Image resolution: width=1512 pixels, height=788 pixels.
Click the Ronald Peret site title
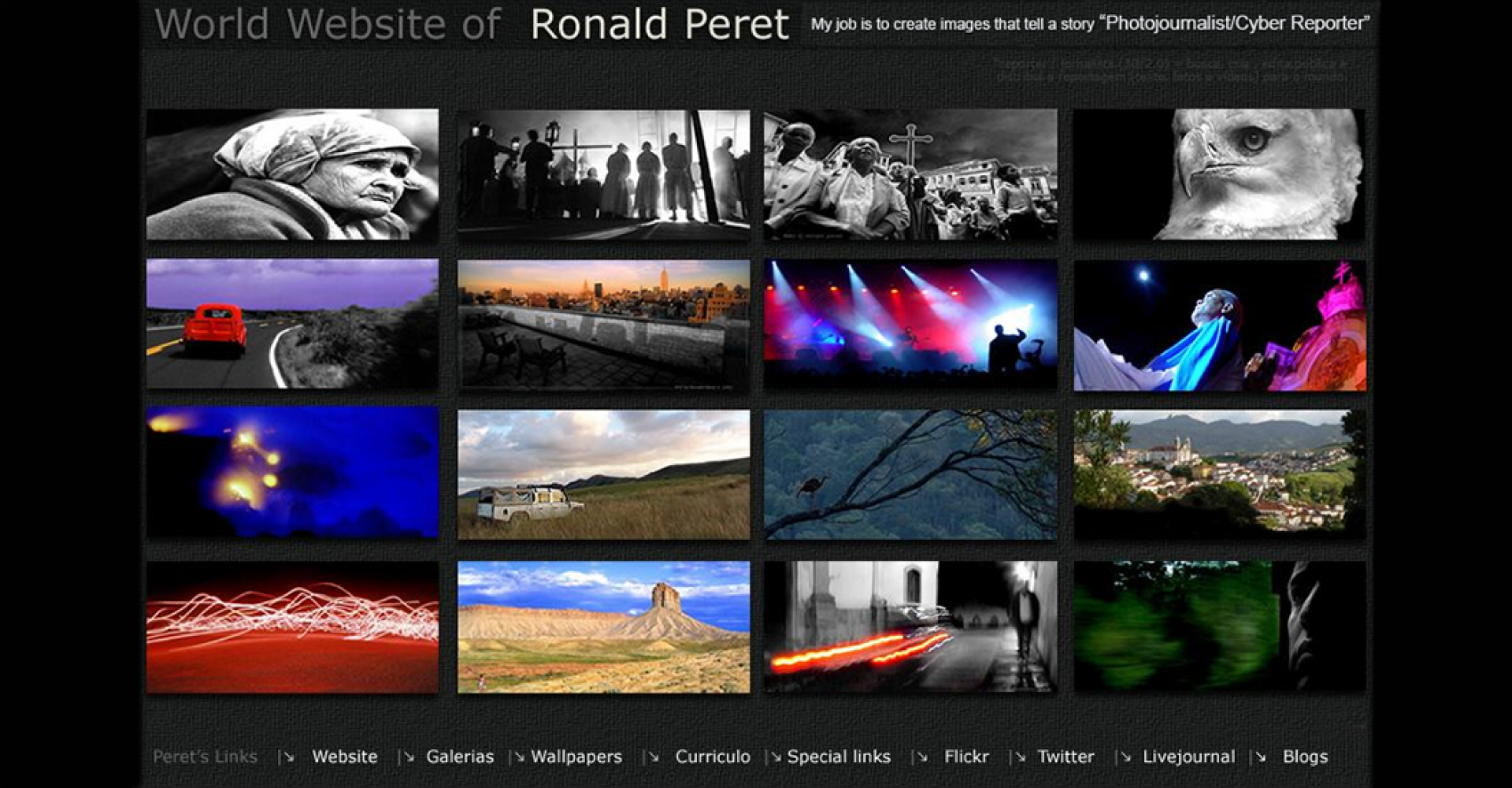coord(660,24)
